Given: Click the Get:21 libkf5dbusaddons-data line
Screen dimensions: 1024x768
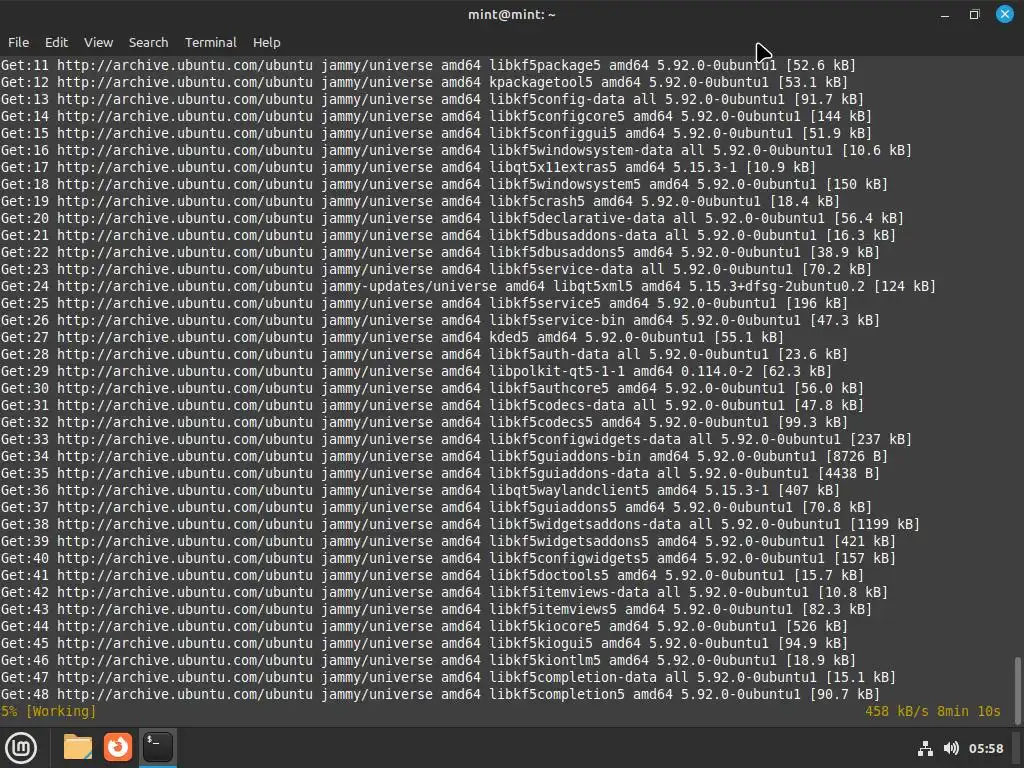Looking at the screenshot, I should (448, 235).
